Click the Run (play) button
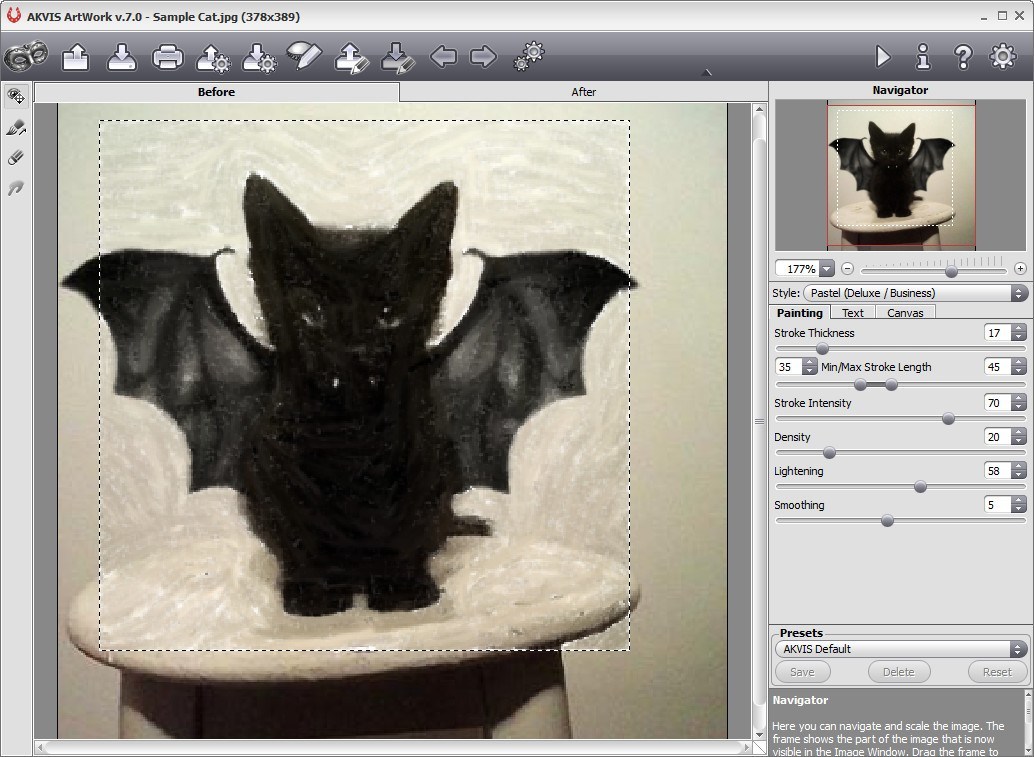Screen dimensions: 1034x757 pos(882,57)
